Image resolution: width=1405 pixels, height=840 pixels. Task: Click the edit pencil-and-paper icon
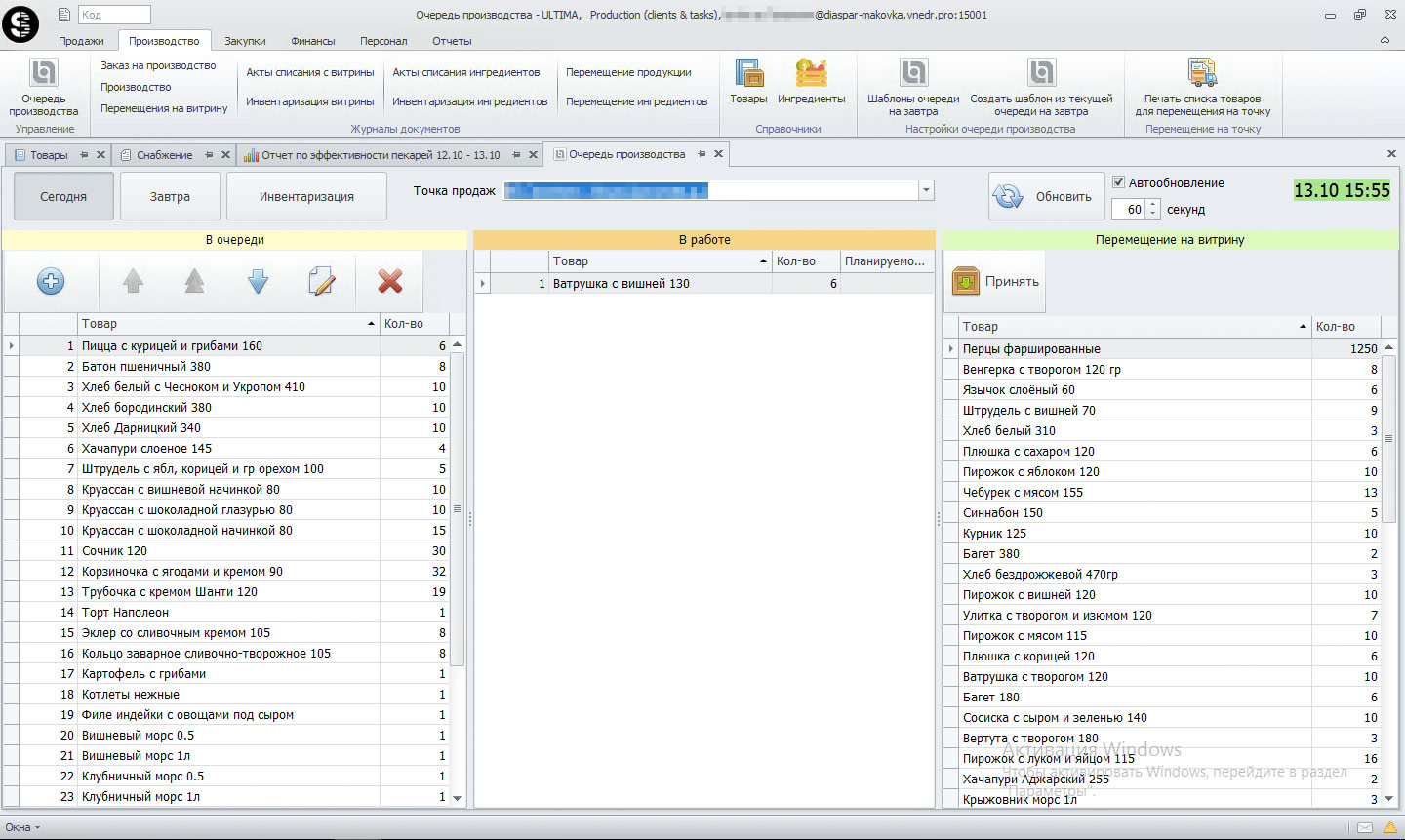[321, 282]
